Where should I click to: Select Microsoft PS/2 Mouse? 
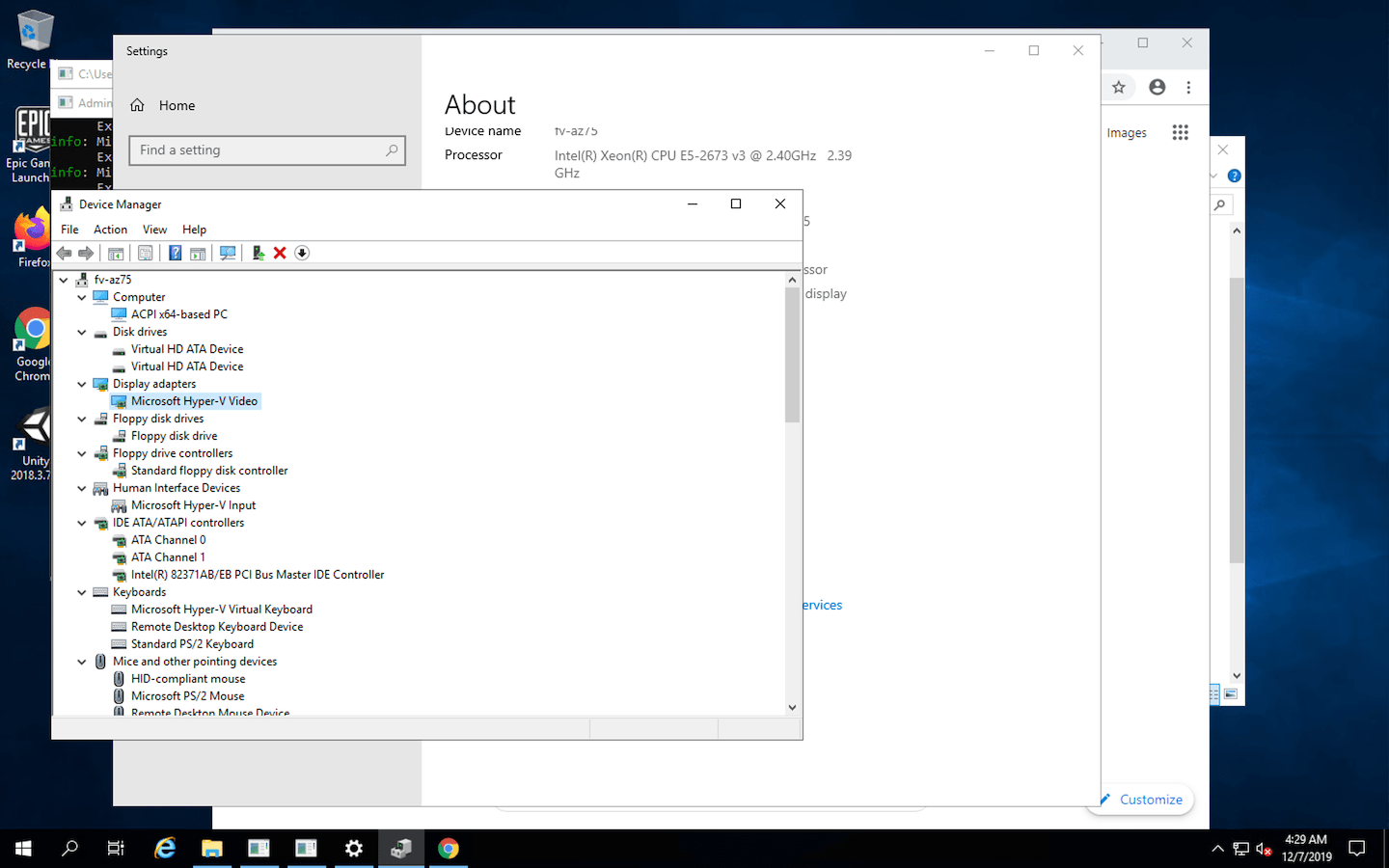tap(187, 696)
